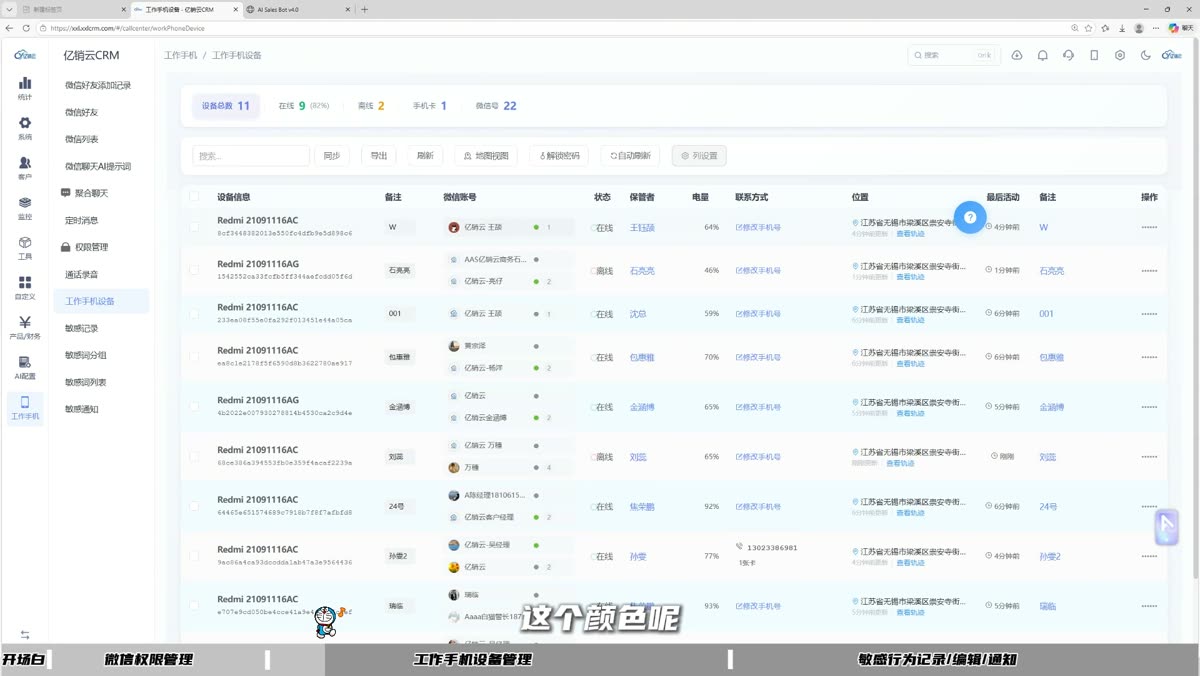Check the row checkbox for 24号 device
The width and height of the screenshot is (1200, 676).
(x=194, y=506)
